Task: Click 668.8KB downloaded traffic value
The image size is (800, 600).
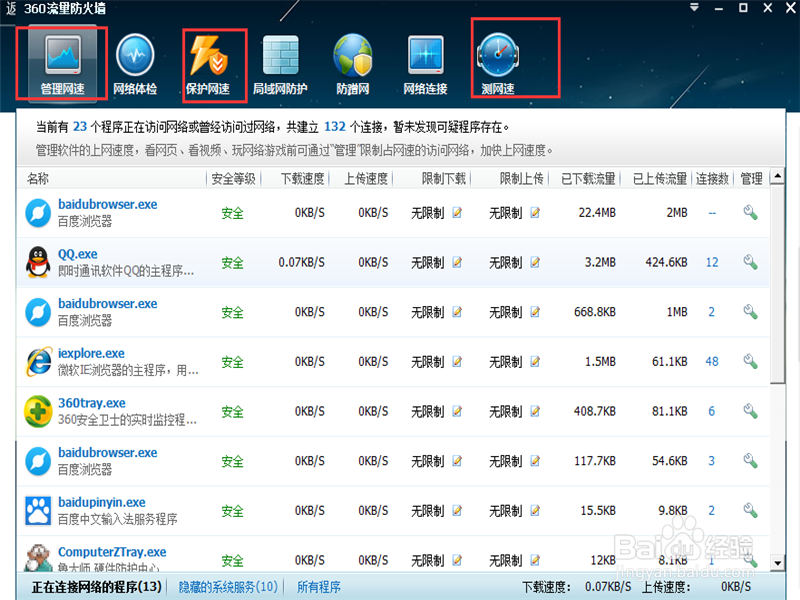Action: coord(595,312)
